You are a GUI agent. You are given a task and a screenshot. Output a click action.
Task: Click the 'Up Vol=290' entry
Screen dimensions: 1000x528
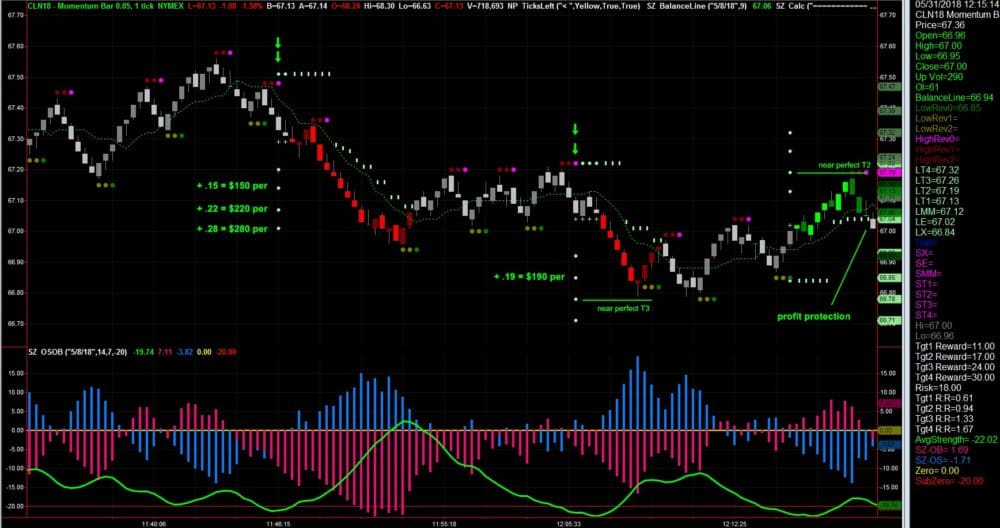(x=939, y=77)
